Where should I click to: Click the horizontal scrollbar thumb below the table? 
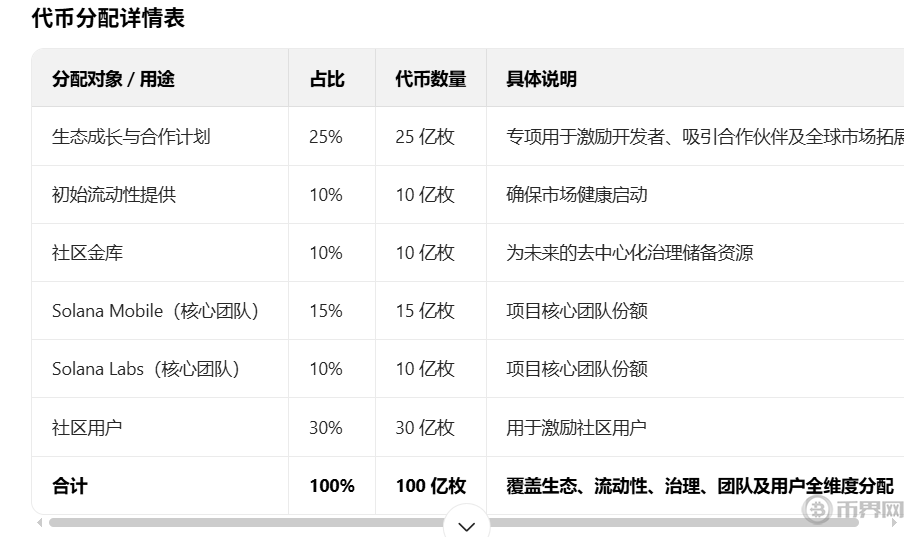point(453,522)
